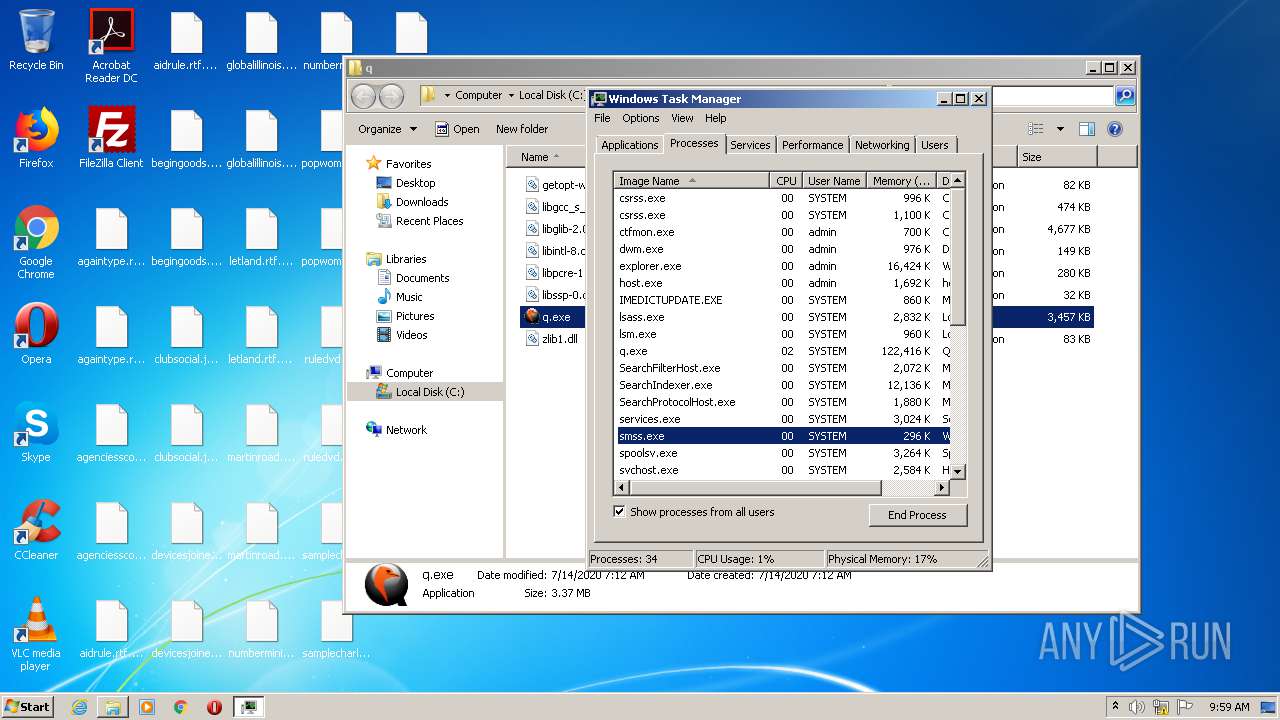Viewport: 1280px width, 720px height.
Task: Click Open in Explorer toolbar
Action: [457, 129]
